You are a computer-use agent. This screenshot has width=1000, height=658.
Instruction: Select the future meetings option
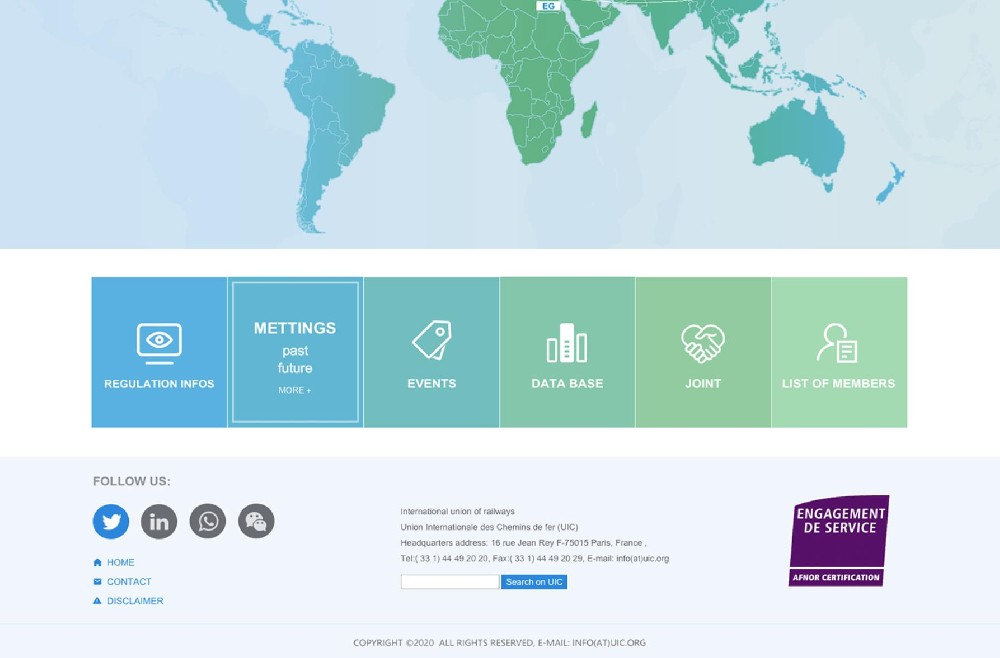coord(295,368)
